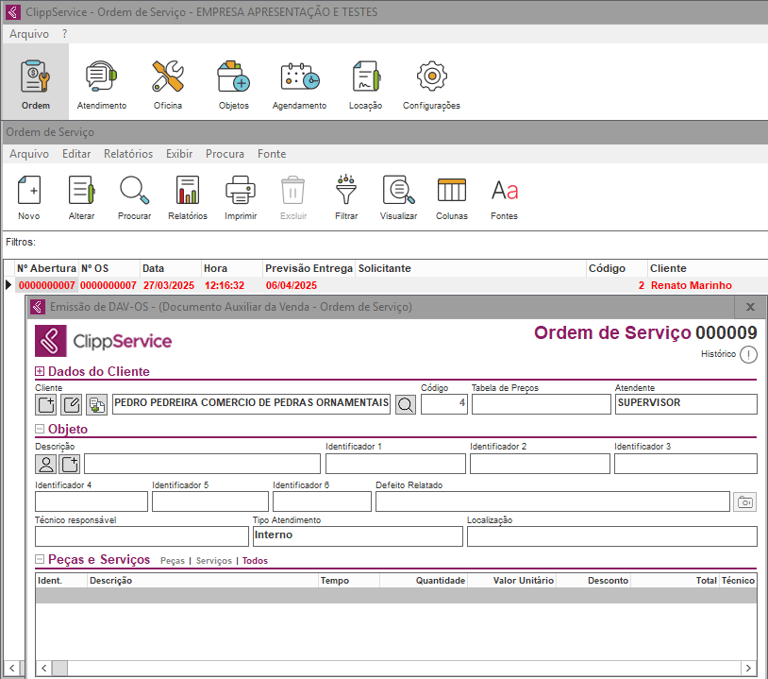Click the camera icon beside Defeito Relatado
Viewport: 768px width, 679px height.
[x=744, y=502]
